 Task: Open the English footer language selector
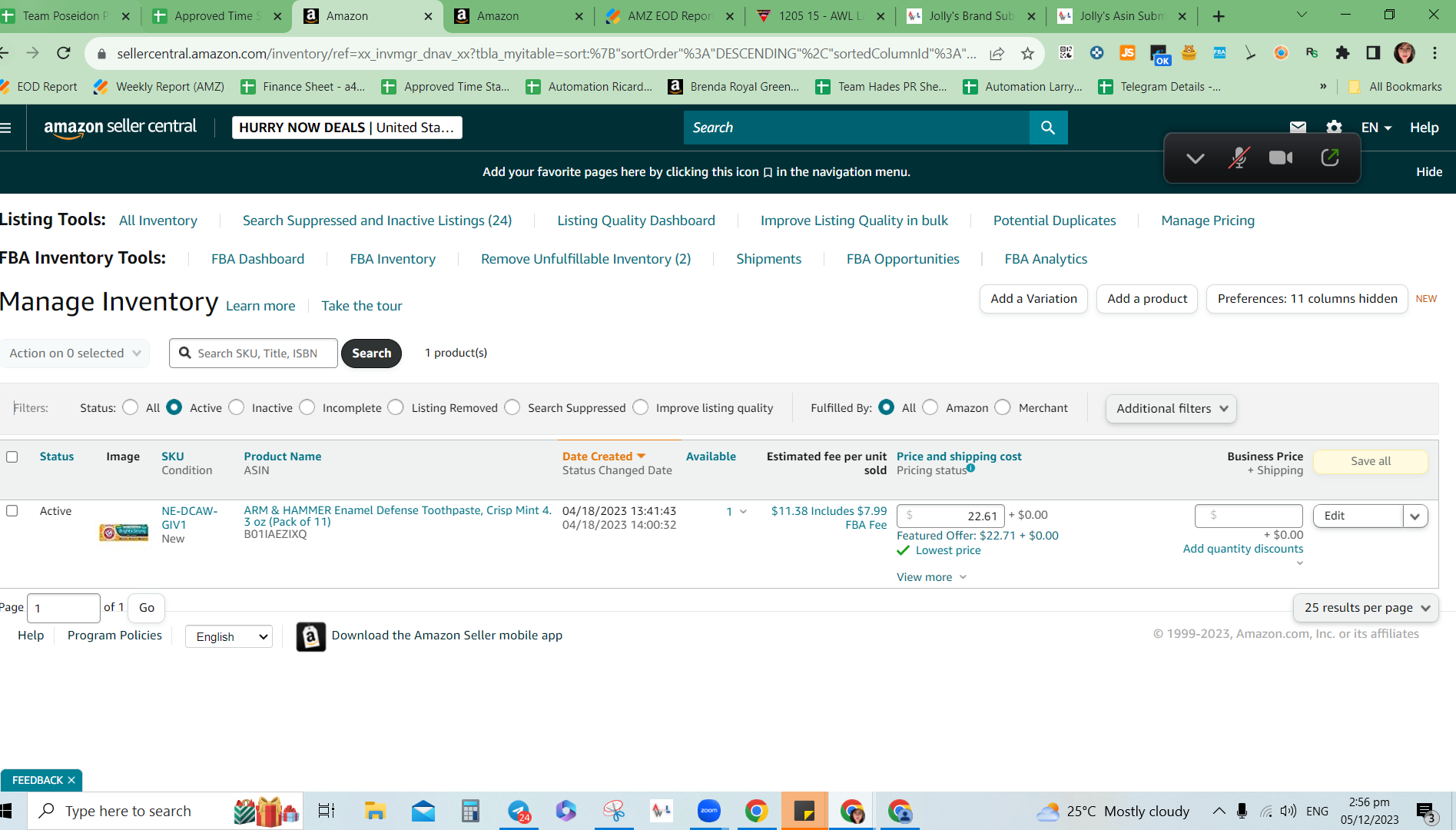click(x=229, y=636)
